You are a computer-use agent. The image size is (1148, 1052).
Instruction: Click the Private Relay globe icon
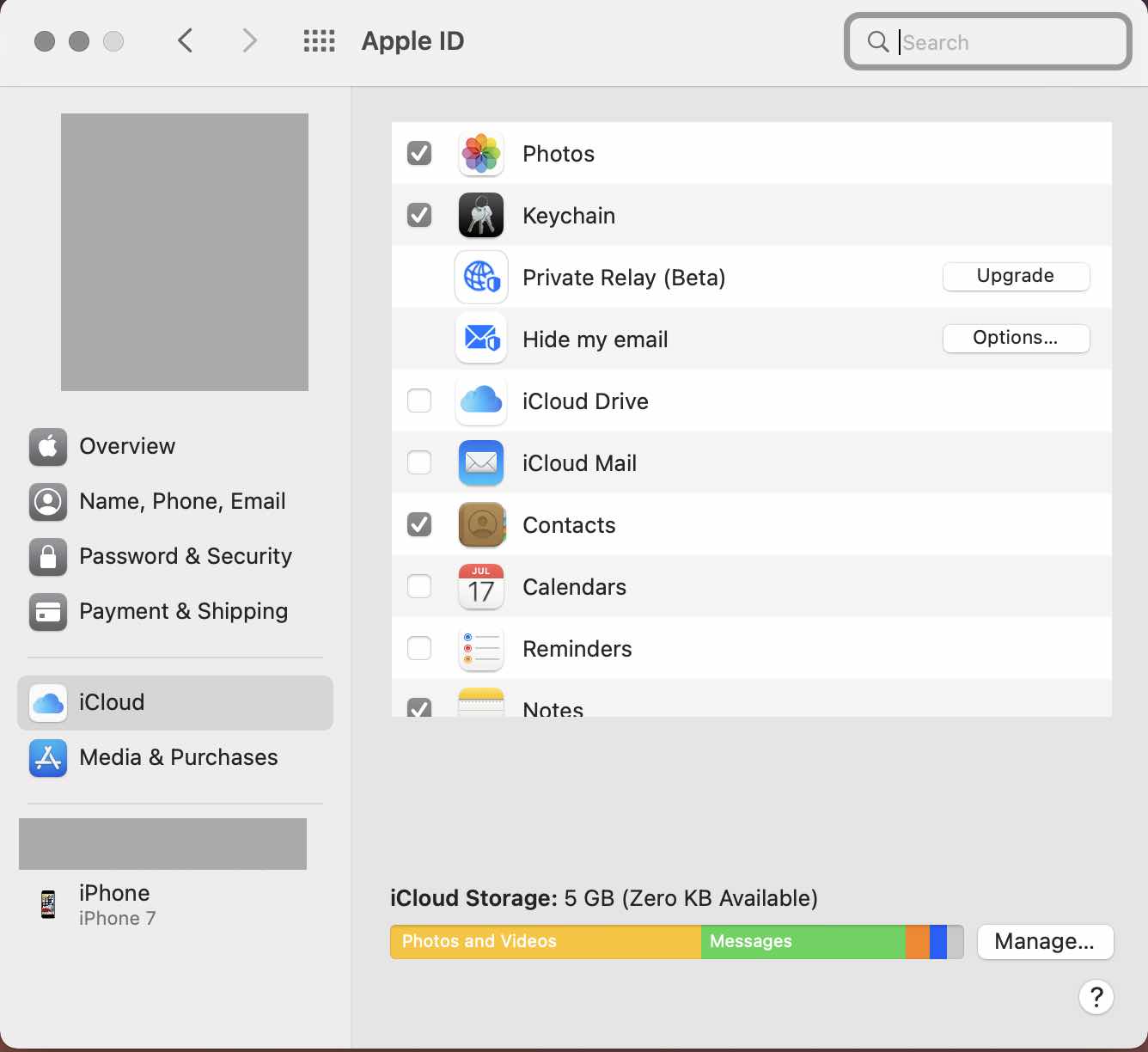click(x=481, y=278)
